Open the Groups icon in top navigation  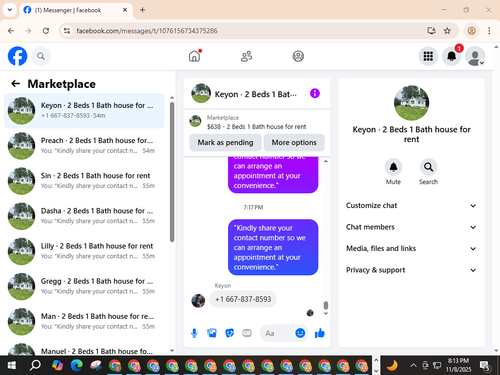tap(298, 56)
